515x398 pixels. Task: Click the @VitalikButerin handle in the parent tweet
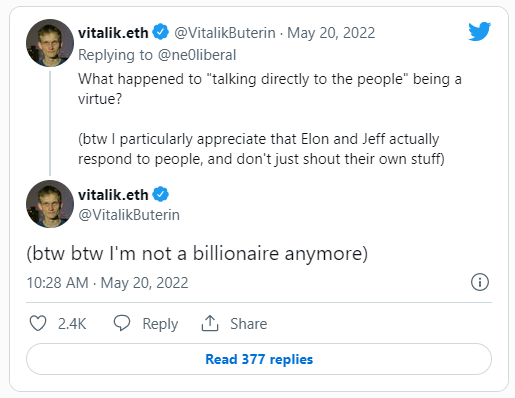pyautogui.click(x=225, y=33)
